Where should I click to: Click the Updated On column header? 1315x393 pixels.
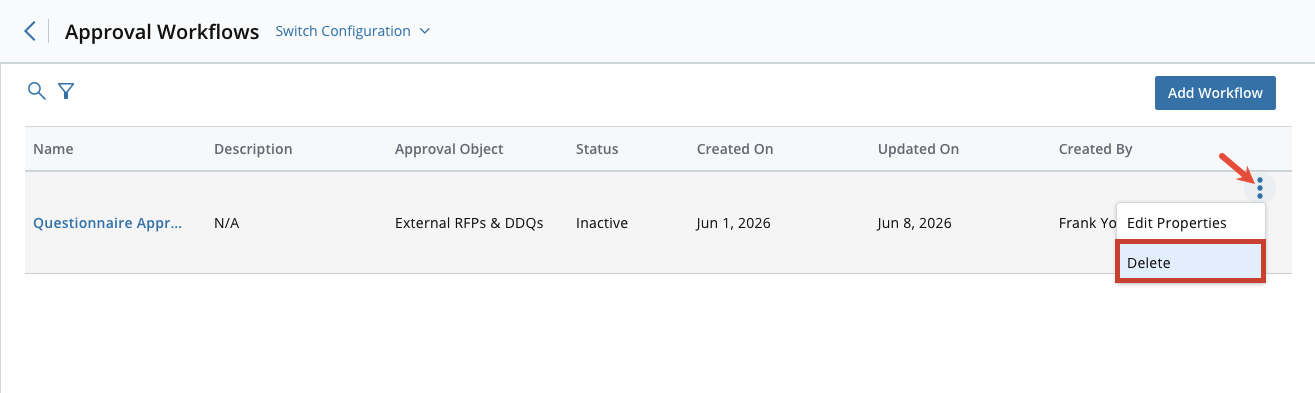[x=918, y=149]
